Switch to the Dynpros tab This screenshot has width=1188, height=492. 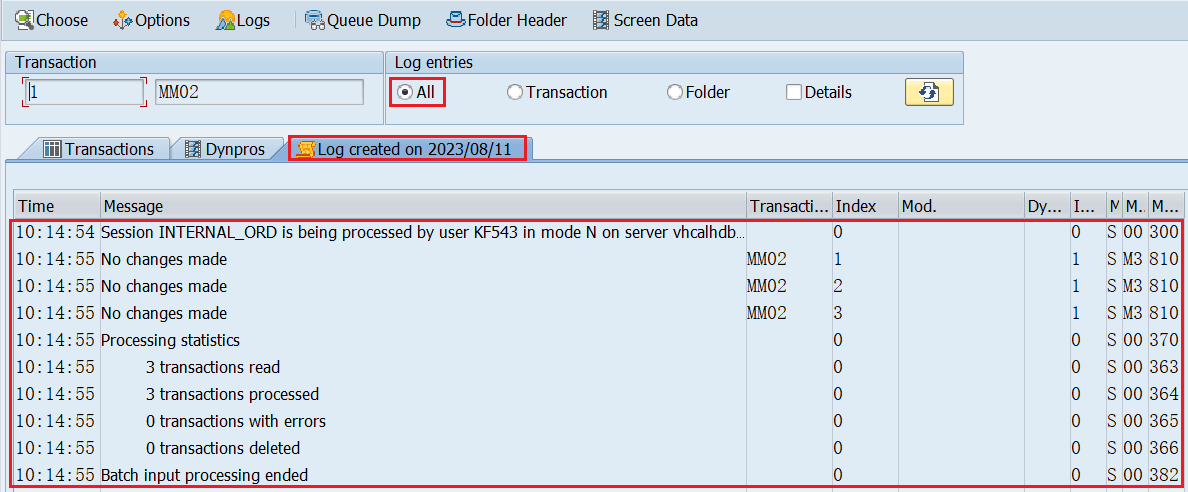point(227,149)
